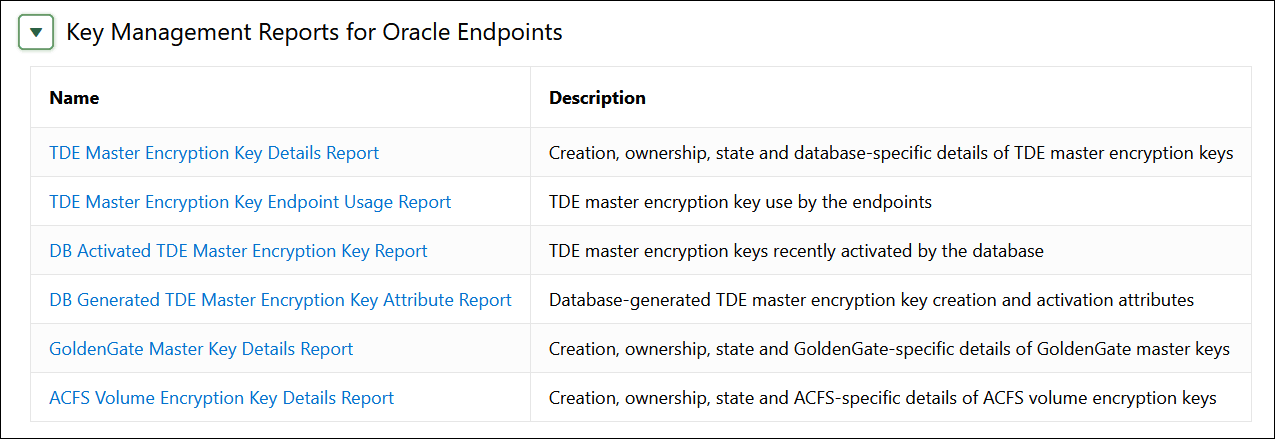The width and height of the screenshot is (1275, 439).
Task: Open TDE Master Encryption Key Endpoint Usage Report
Action: (x=250, y=202)
